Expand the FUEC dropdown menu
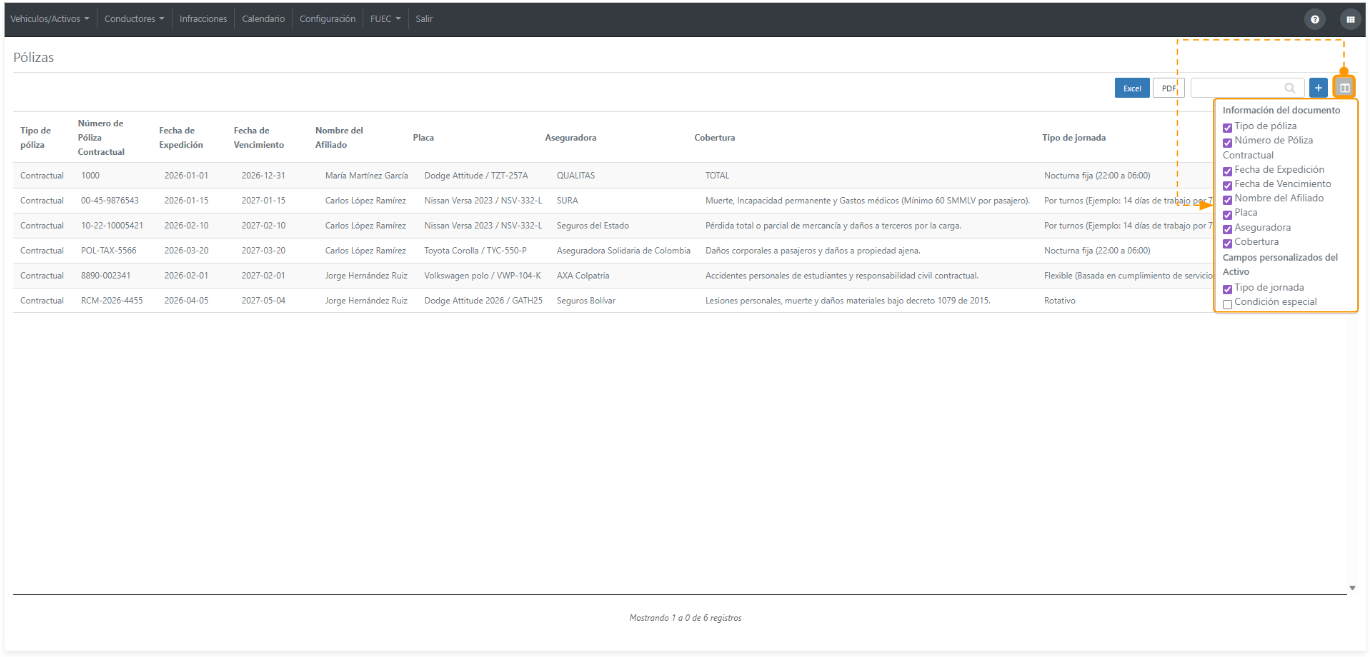This screenshot has height=657, width=1370. [385, 19]
